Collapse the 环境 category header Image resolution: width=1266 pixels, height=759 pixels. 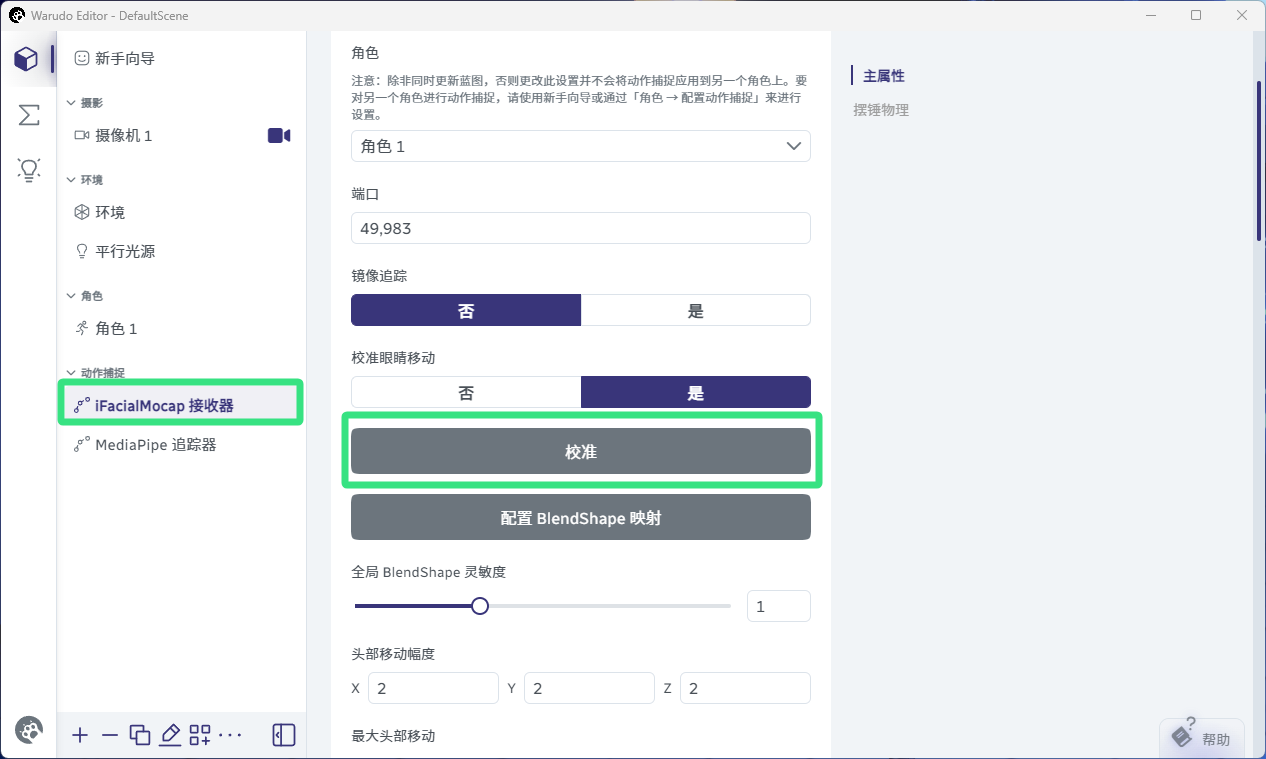[84, 180]
